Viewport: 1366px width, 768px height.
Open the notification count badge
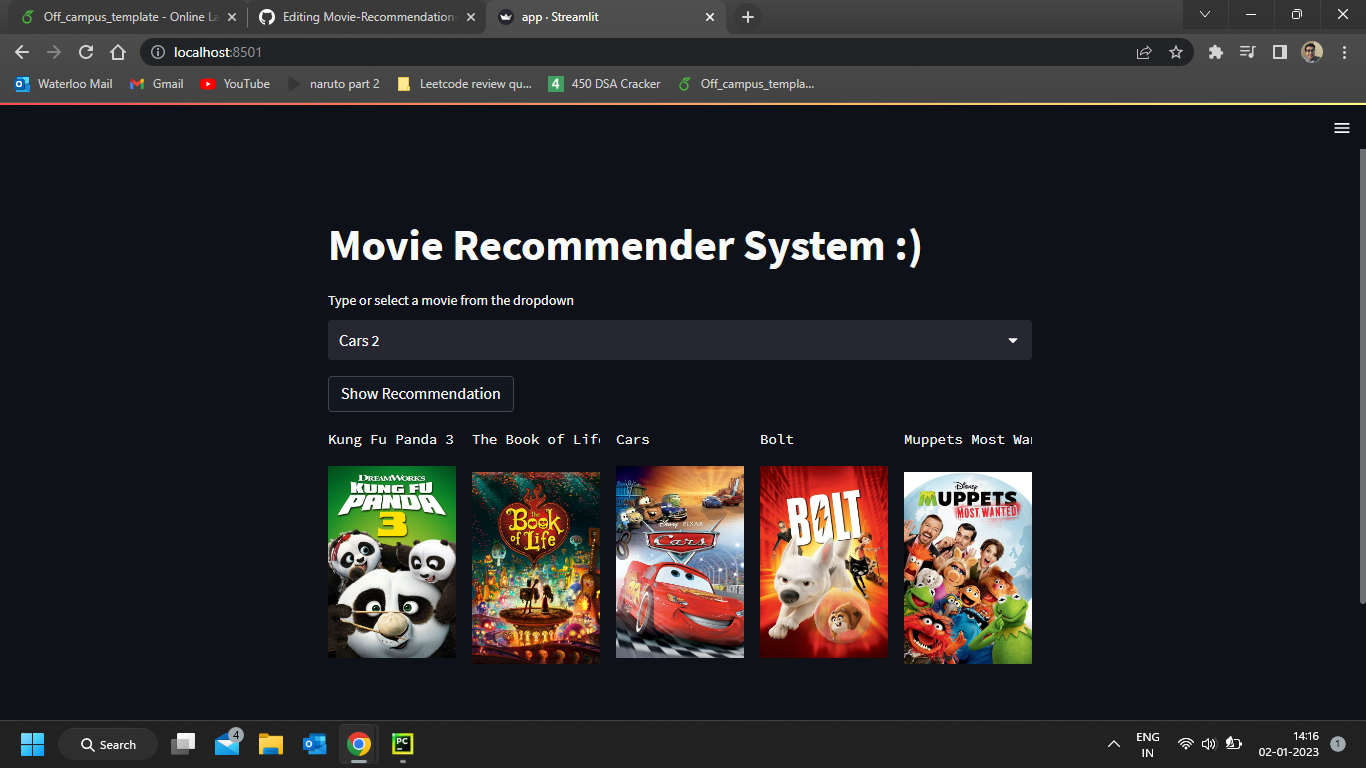(x=1338, y=744)
